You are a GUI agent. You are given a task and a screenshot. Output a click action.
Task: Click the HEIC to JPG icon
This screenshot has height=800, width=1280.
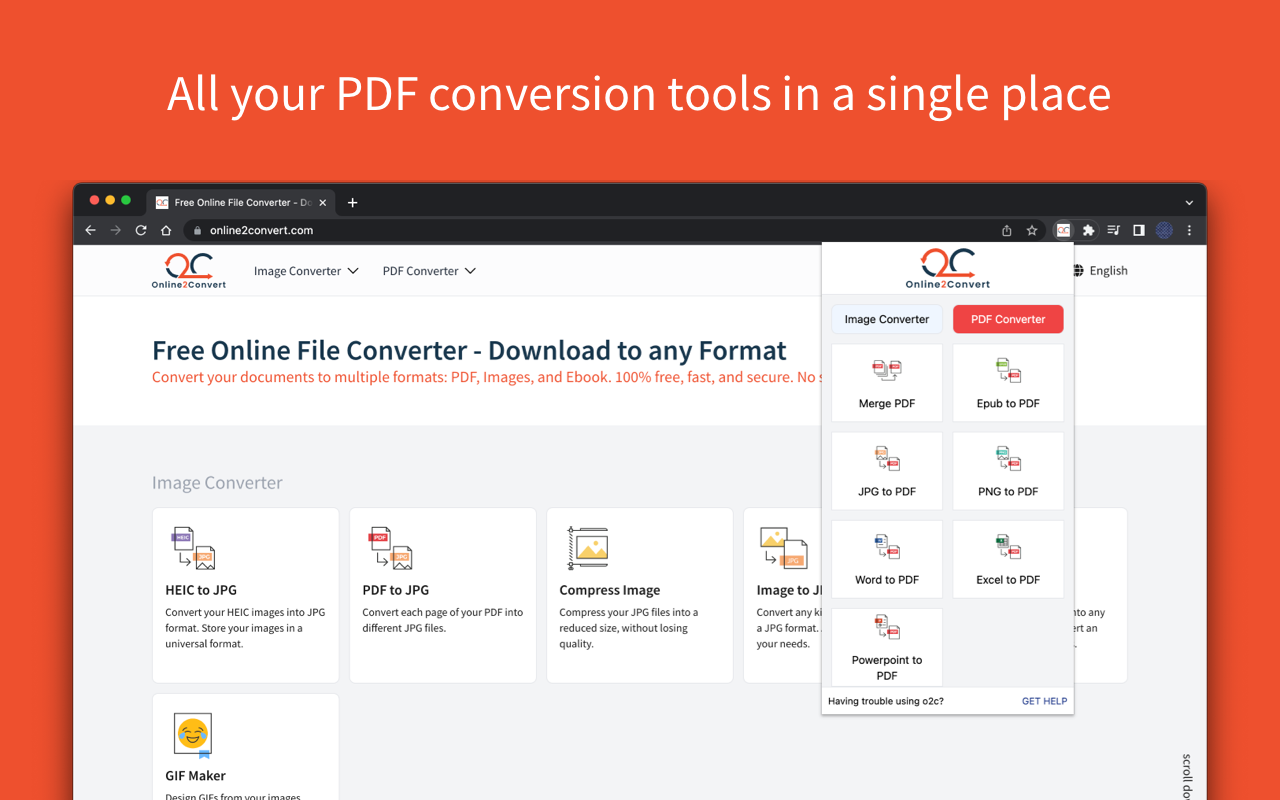point(193,548)
